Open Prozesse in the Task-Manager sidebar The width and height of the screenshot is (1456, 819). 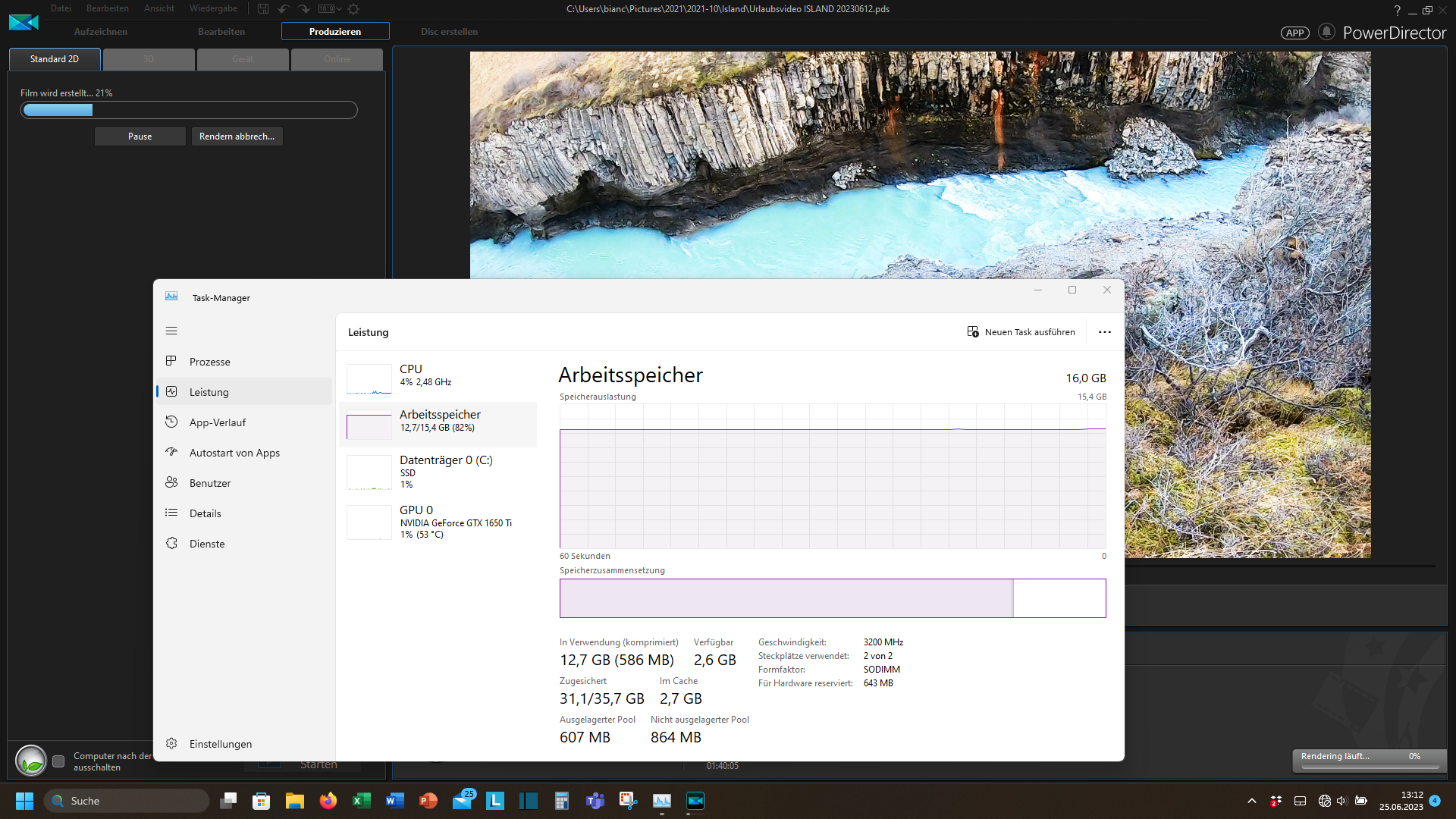[209, 362]
